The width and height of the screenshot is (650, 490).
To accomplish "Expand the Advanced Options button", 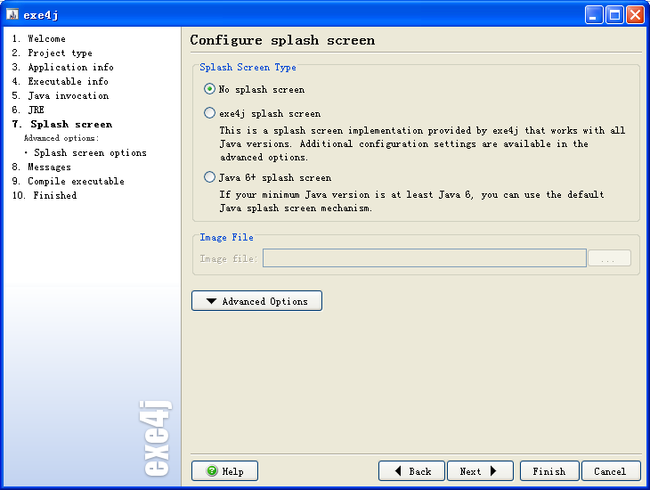I will click(257, 301).
